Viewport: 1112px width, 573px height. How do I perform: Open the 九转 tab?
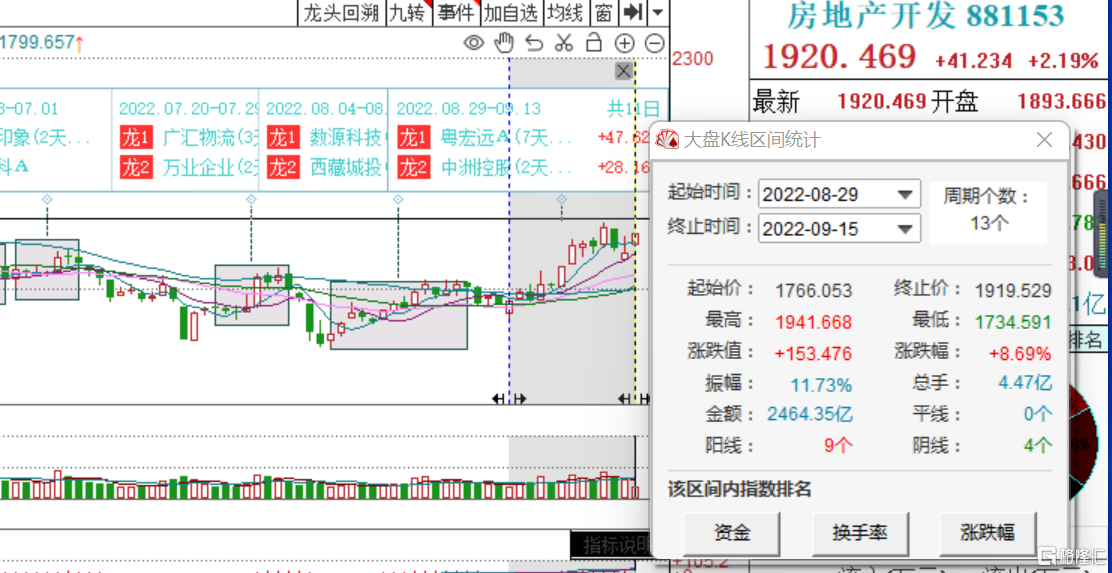point(408,12)
